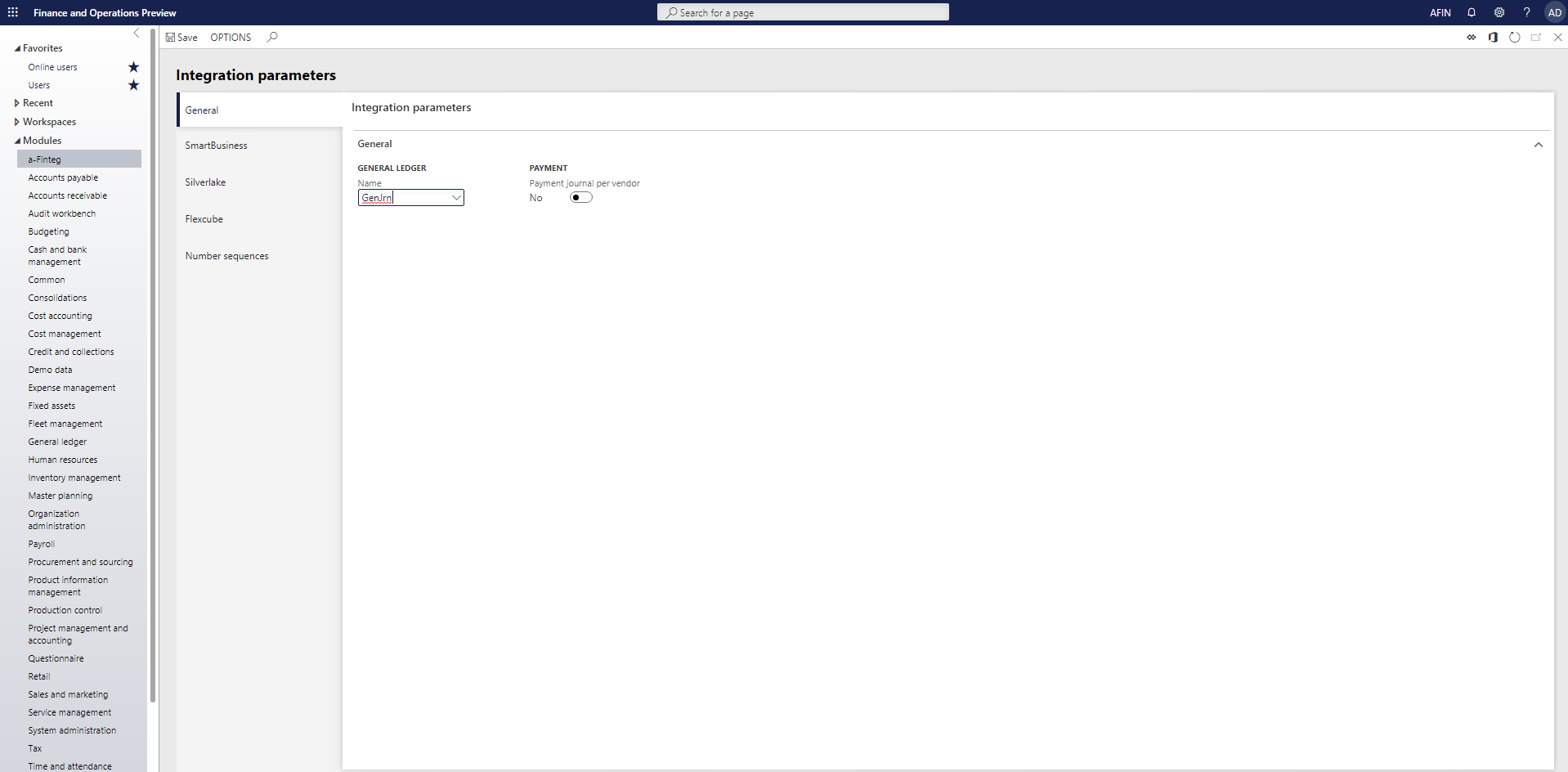Open the Fixed assets module

[x=52, y=406]
